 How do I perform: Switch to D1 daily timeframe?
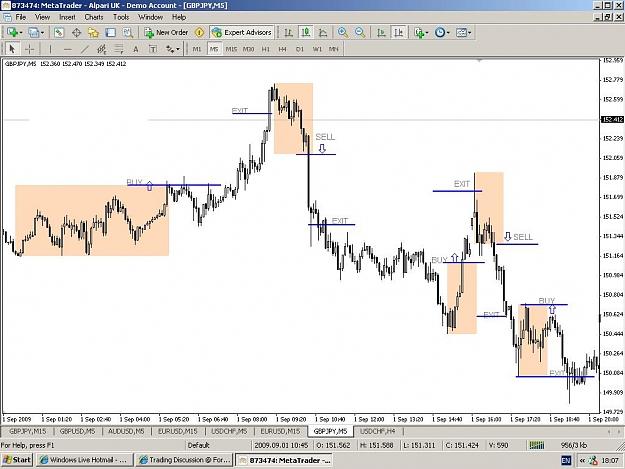[x=300, y=49]
